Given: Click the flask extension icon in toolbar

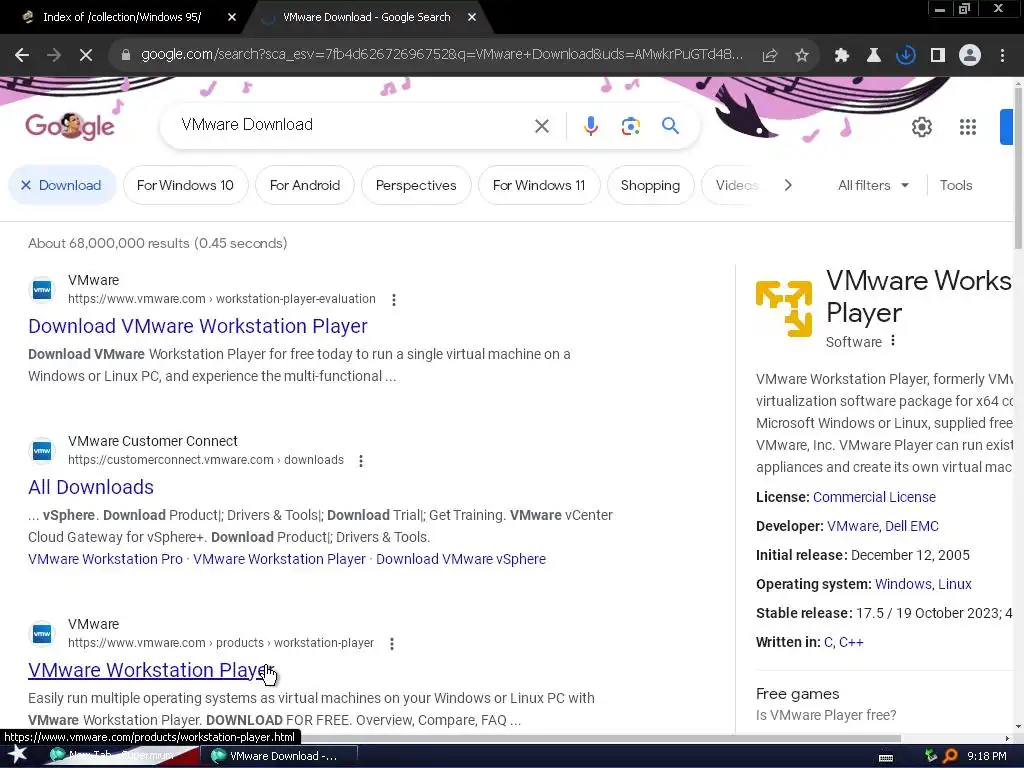Looking at the screenshot, I should (x=874, y=56).
